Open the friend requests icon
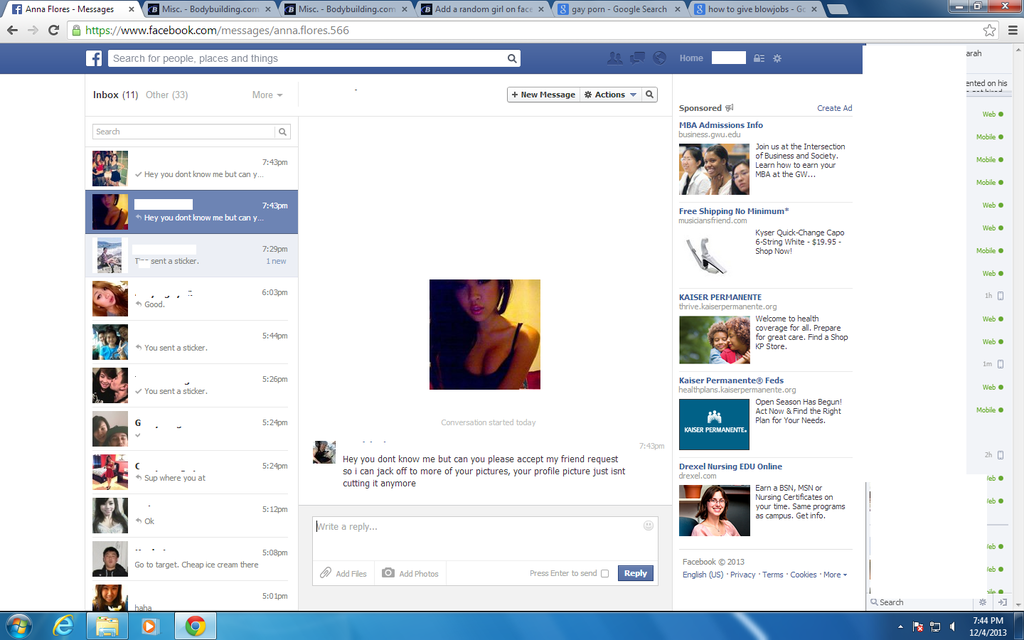The height and width of the screenshot is (640, 1024). coord(615,58)
